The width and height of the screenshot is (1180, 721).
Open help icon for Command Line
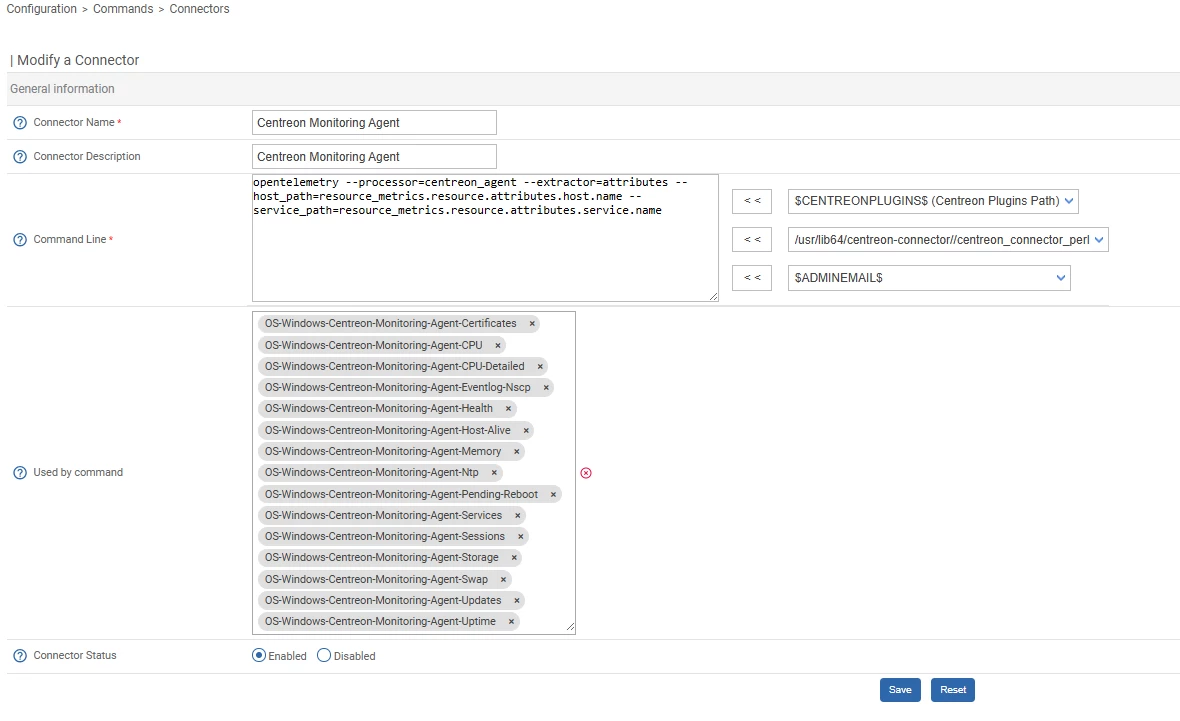(x=20, y=239)
